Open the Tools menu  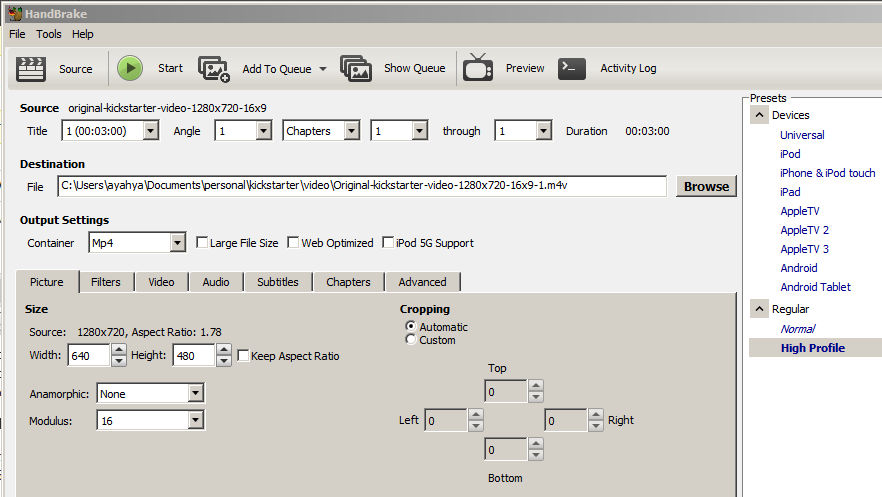[49, 34]
